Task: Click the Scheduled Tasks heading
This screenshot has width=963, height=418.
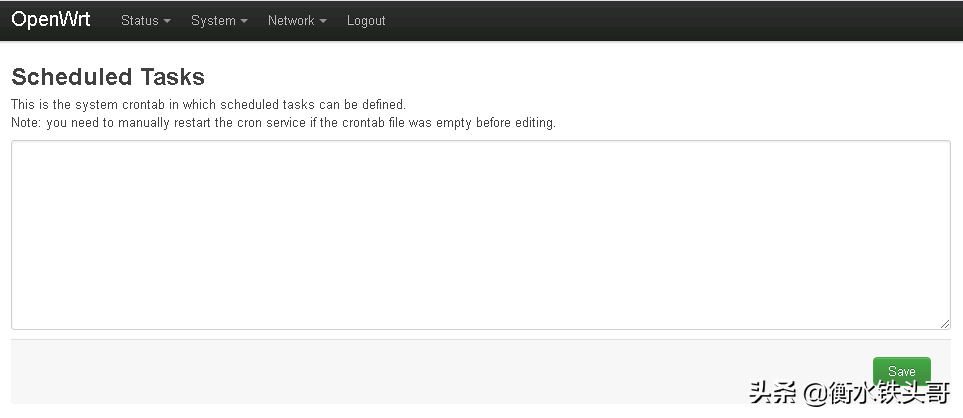Action: [x=108, y=77]
